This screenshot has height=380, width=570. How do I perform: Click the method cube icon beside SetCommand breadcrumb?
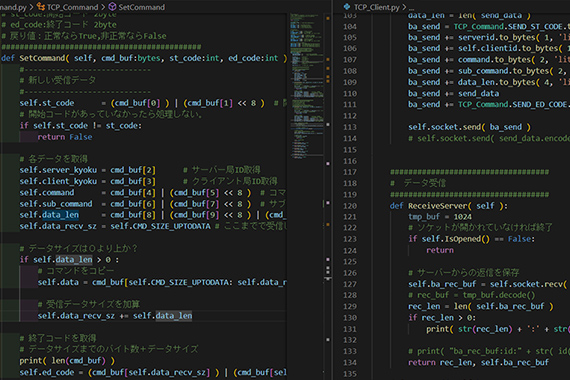click(113, 7)
